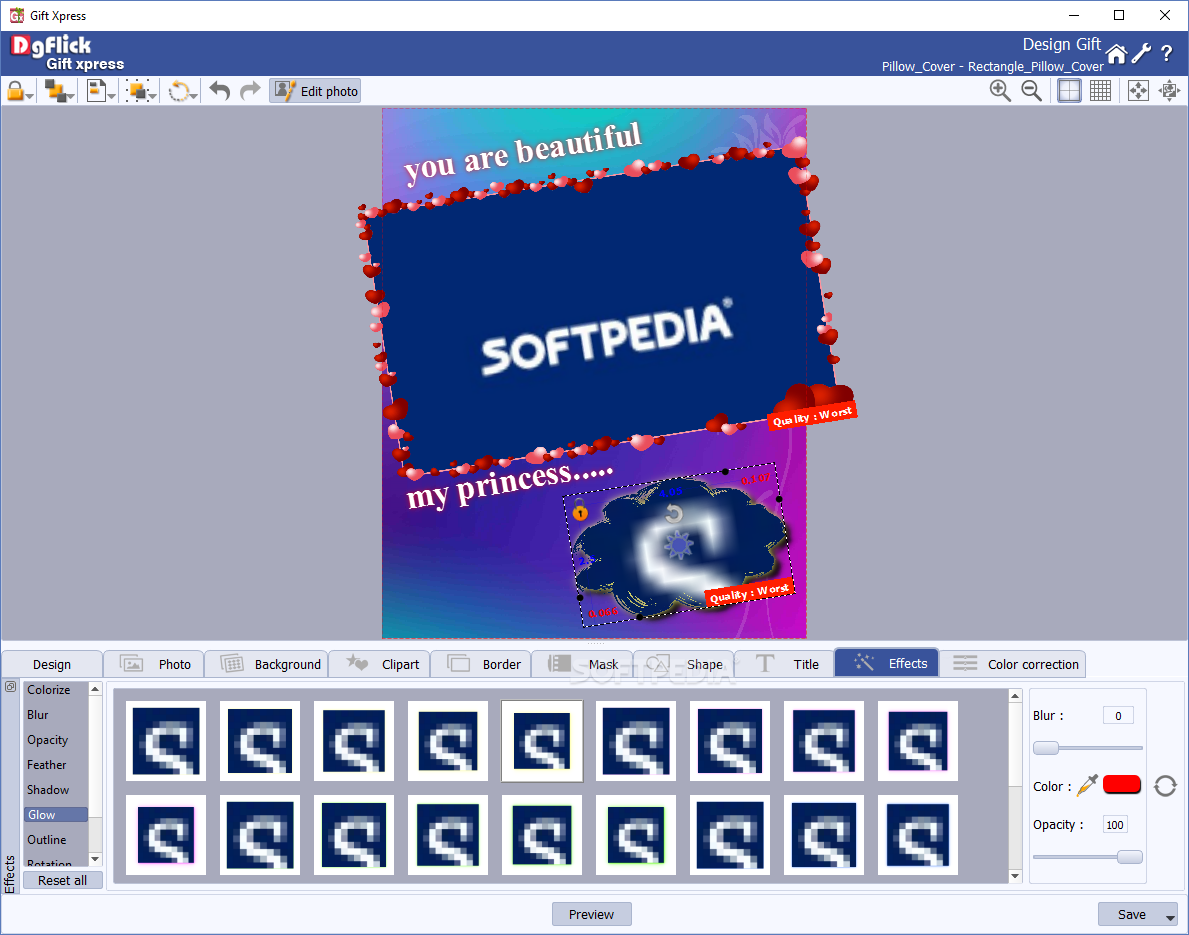Click the rotate handle icon on cloud photo

[x=673, y=514]
